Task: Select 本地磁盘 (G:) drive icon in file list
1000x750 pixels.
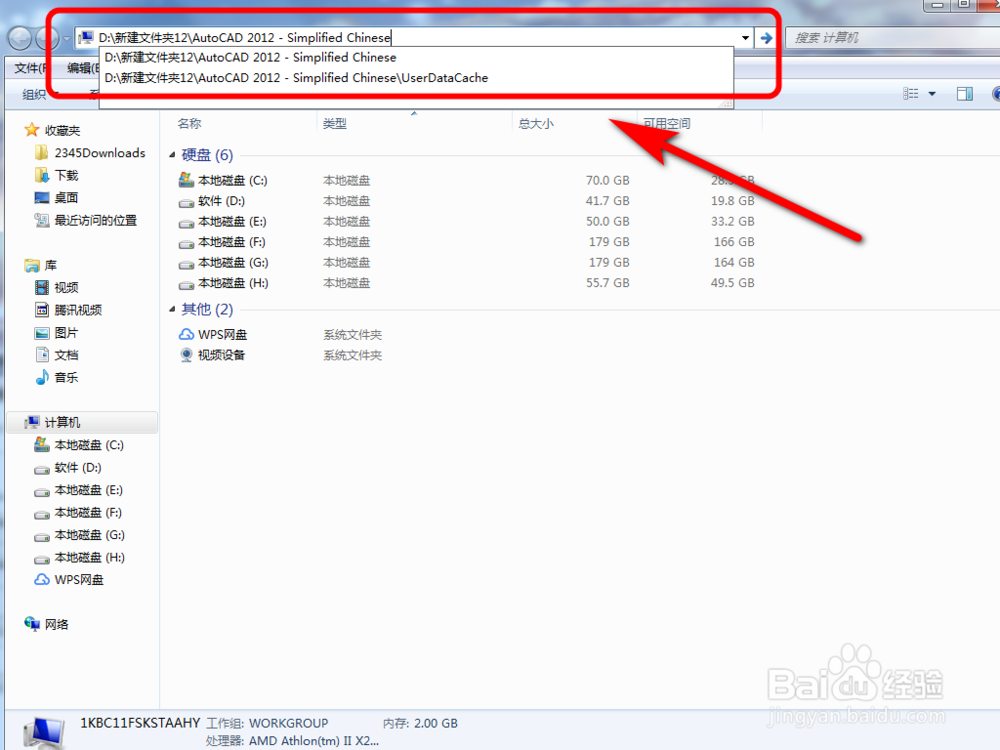Action: 186,263
